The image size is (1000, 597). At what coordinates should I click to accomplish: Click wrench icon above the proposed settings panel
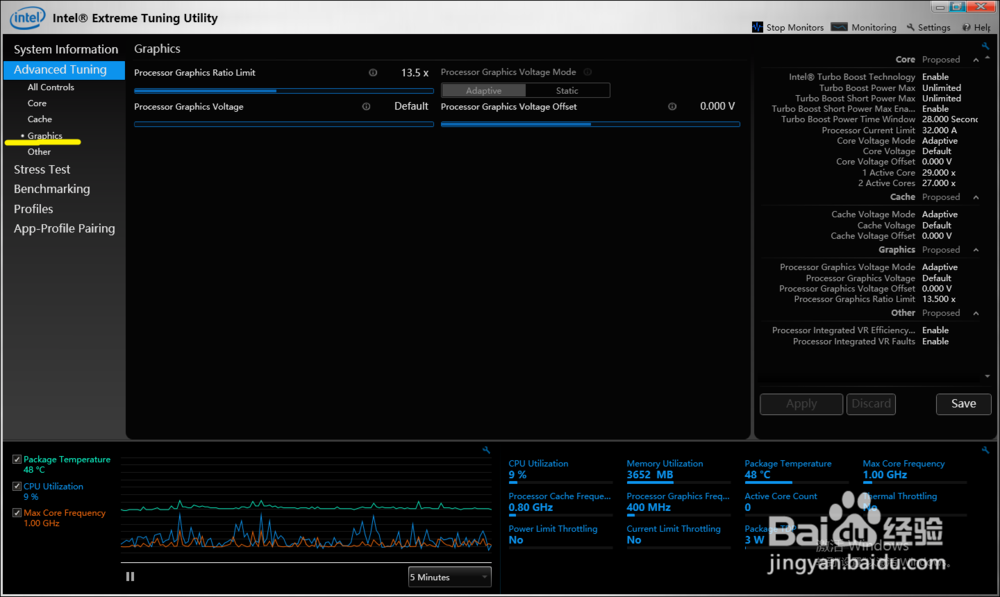point(985,46)
